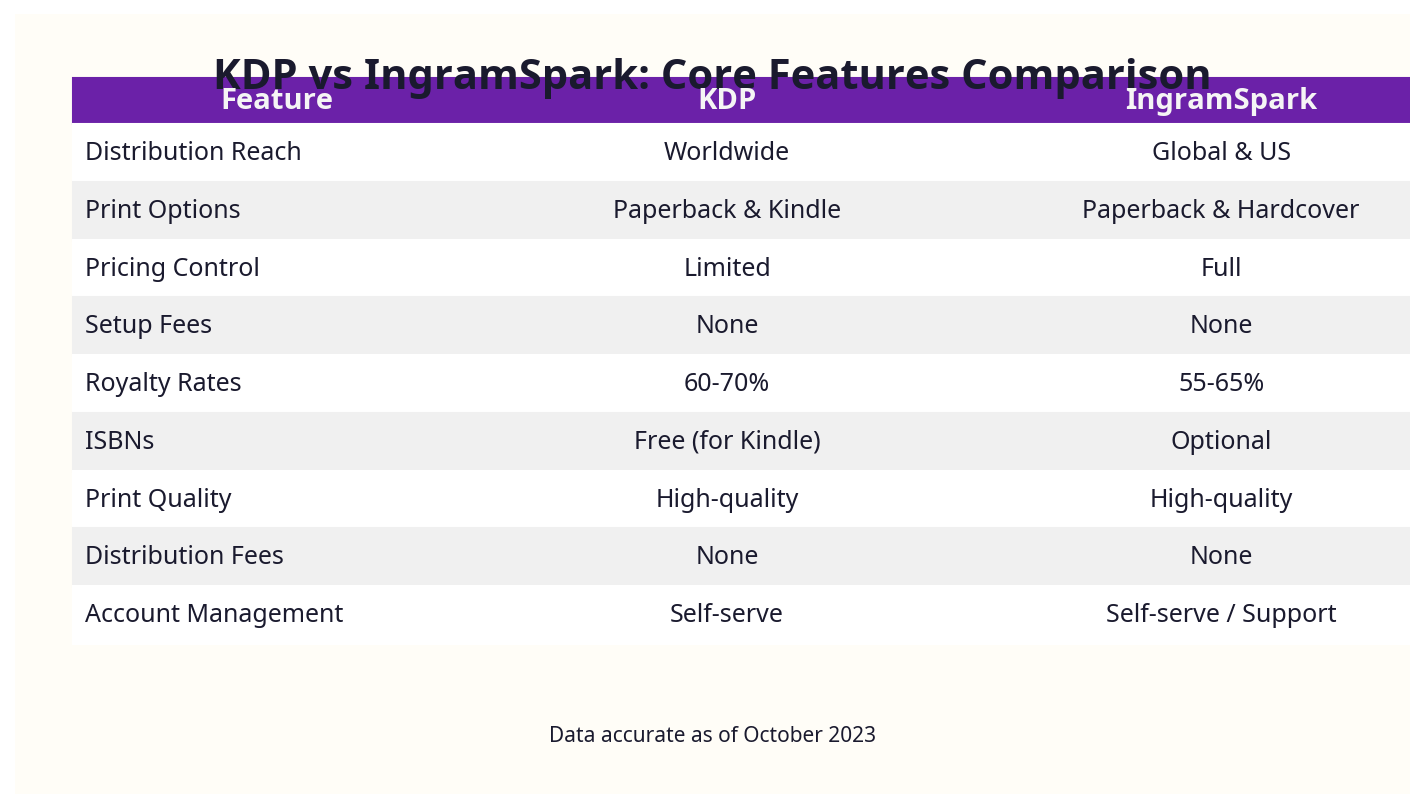Click the Global & US cell
The height and width of the screenshot is (809, 1425).
1221,151
